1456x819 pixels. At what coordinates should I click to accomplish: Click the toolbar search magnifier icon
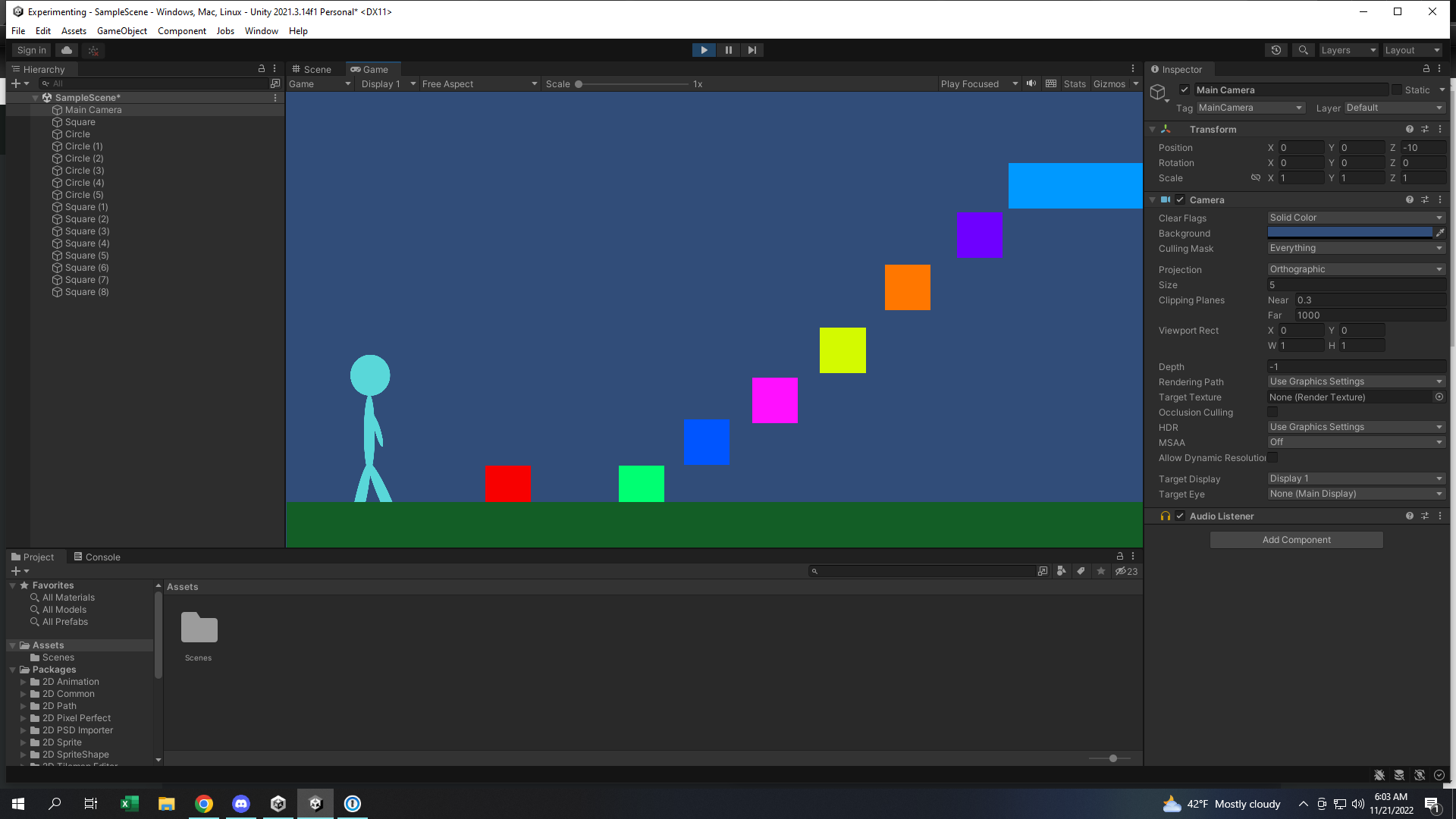(1303, 50)
